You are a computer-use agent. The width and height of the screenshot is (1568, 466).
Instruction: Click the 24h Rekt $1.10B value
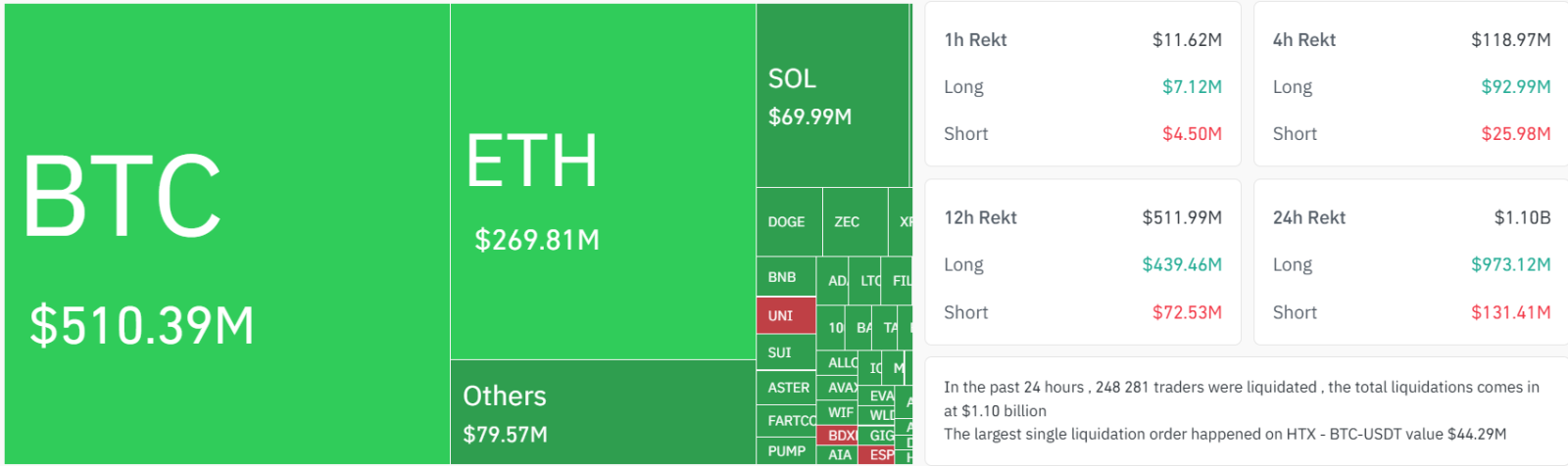(1522, 218)
